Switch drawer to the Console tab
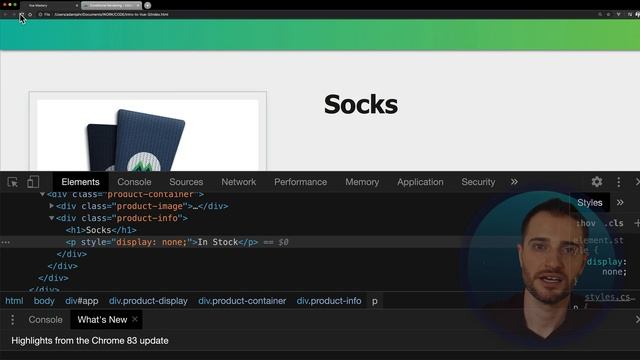The width and height of the screenshot is (640, 360). (x=45, y=320)
